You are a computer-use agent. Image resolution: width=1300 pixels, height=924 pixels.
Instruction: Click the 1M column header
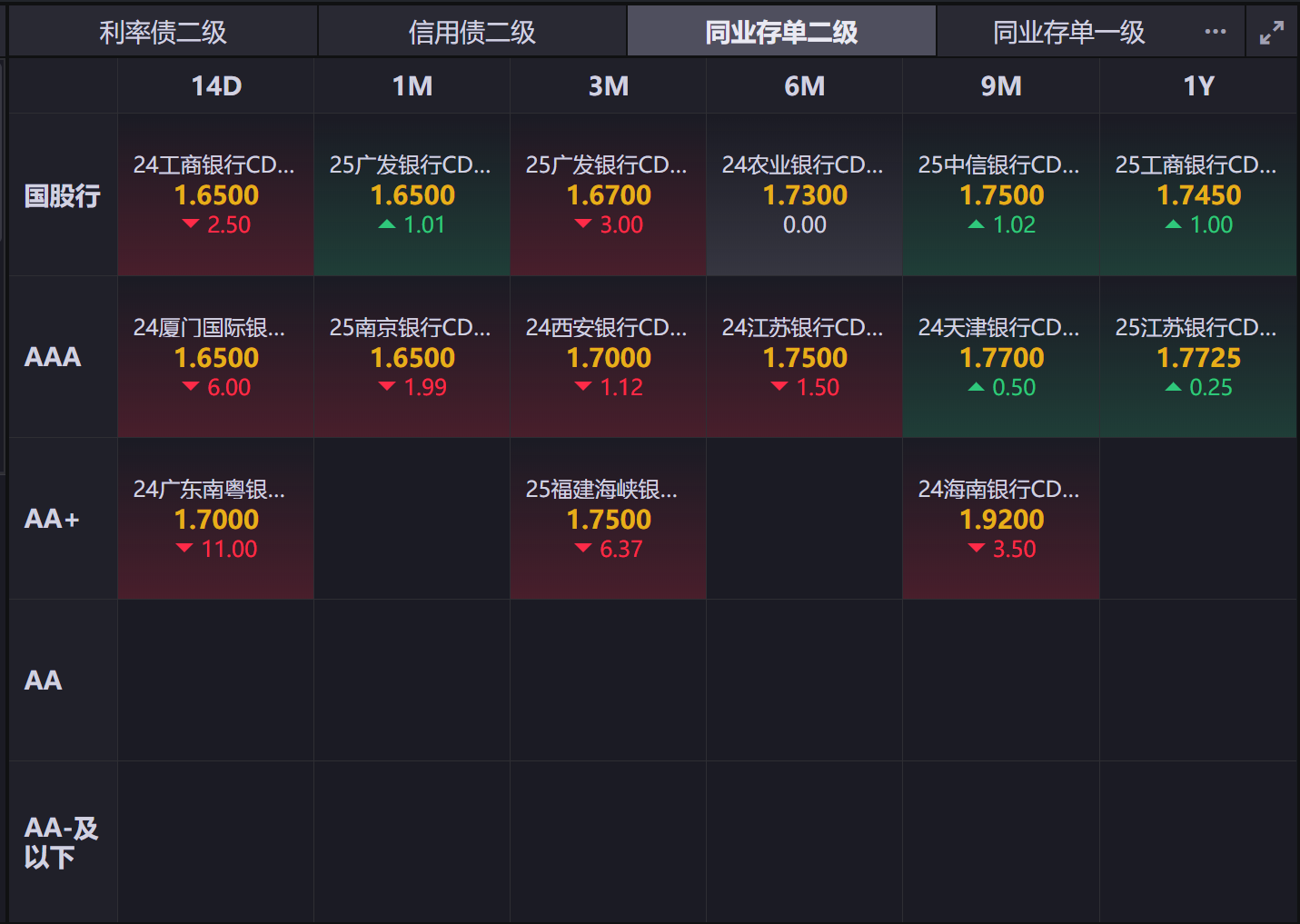[x=412, y=86]
